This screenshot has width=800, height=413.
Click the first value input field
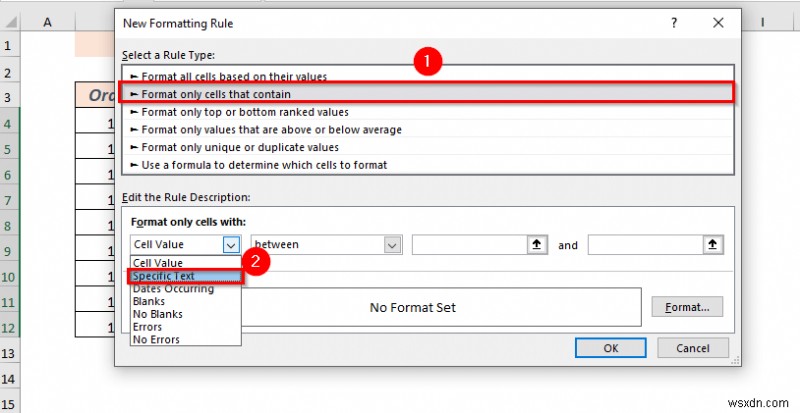tap(468, 244)
